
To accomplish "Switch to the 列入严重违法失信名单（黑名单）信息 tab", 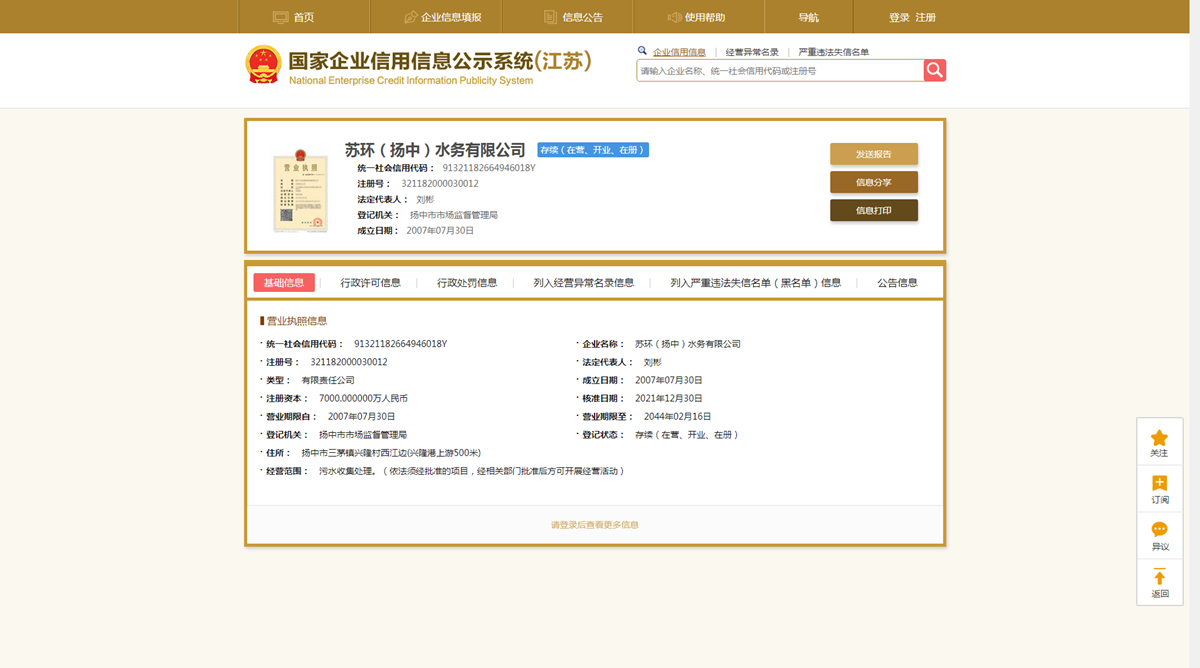I will (x=756, y=283).
